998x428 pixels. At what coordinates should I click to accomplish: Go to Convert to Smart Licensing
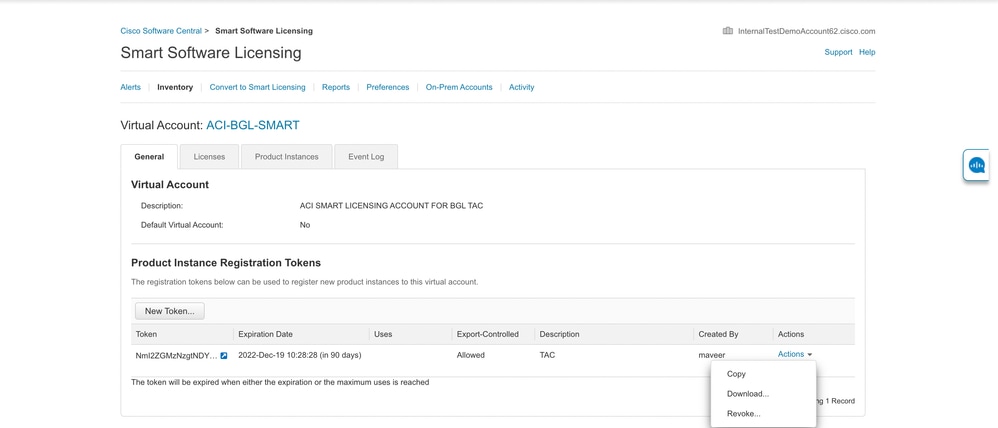tap(257, 87)
